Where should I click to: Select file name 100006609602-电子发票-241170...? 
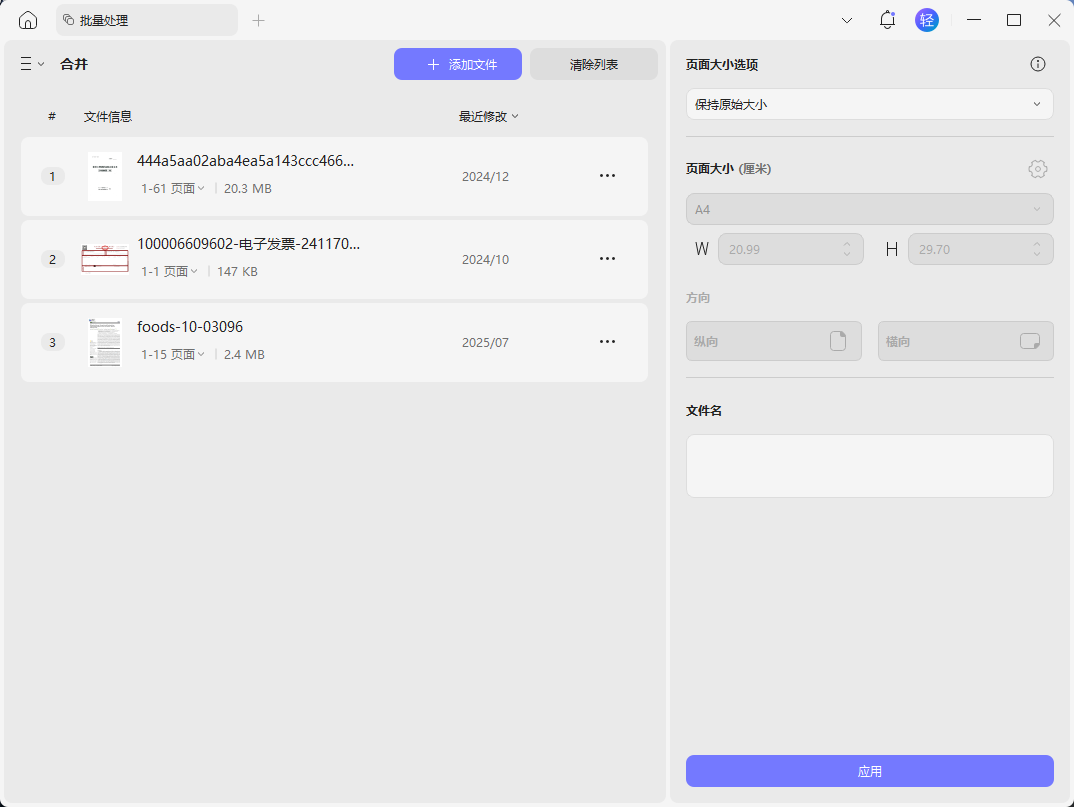tap(248, 244)
